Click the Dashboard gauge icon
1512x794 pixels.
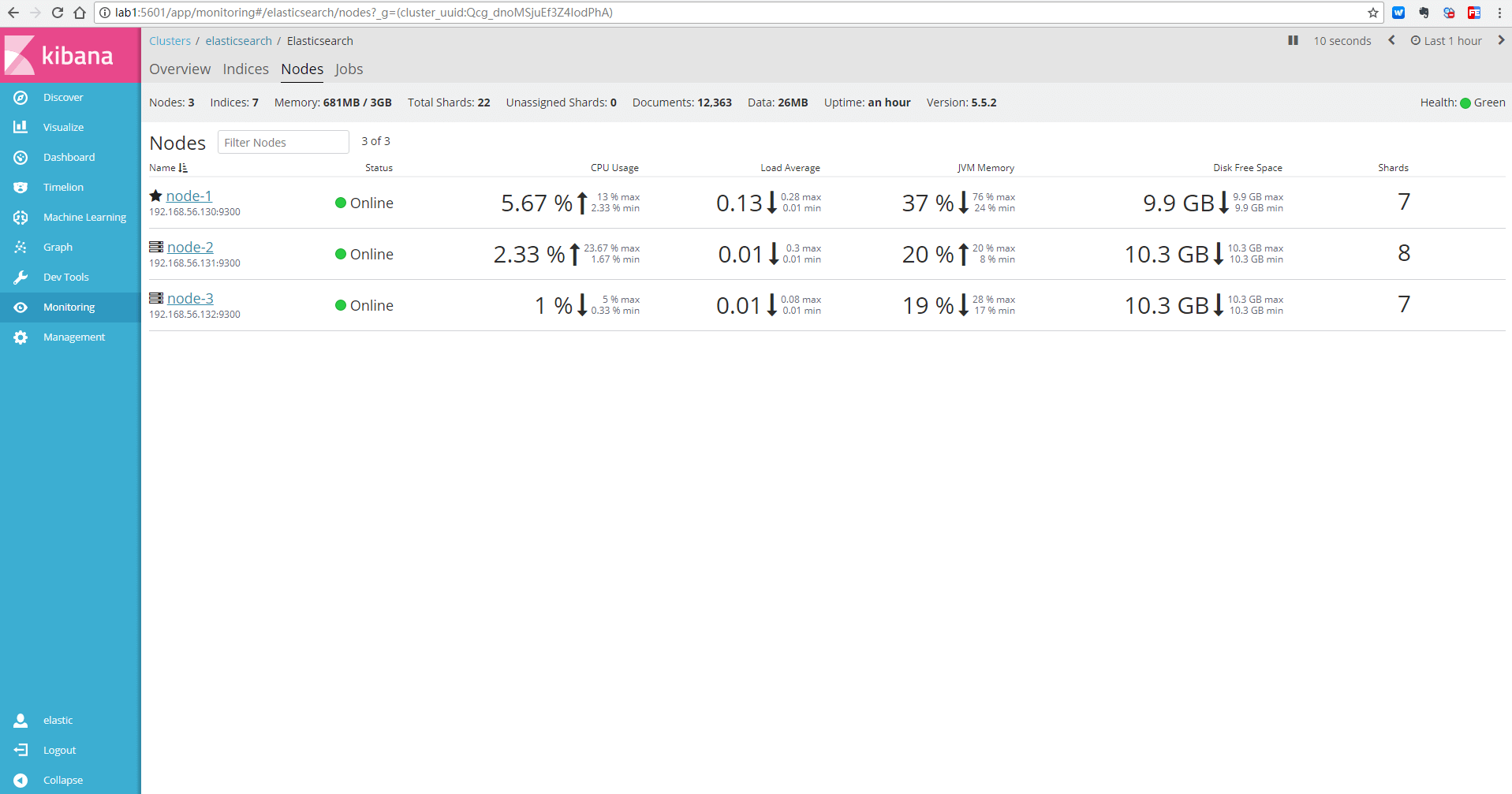[21, 158]
